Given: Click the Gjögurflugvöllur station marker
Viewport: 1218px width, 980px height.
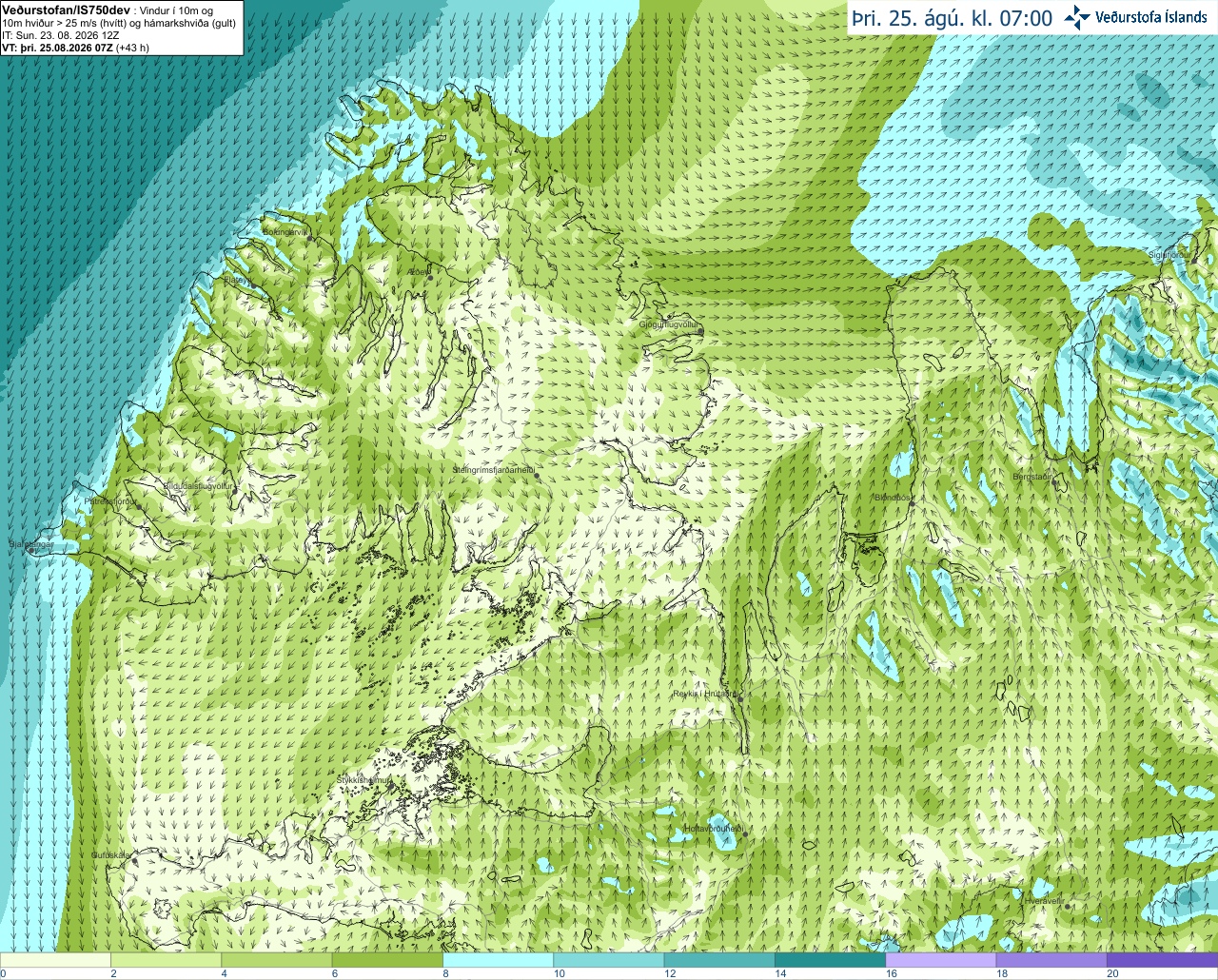Looking at the screenshot, I should click(x=700, y=331).
